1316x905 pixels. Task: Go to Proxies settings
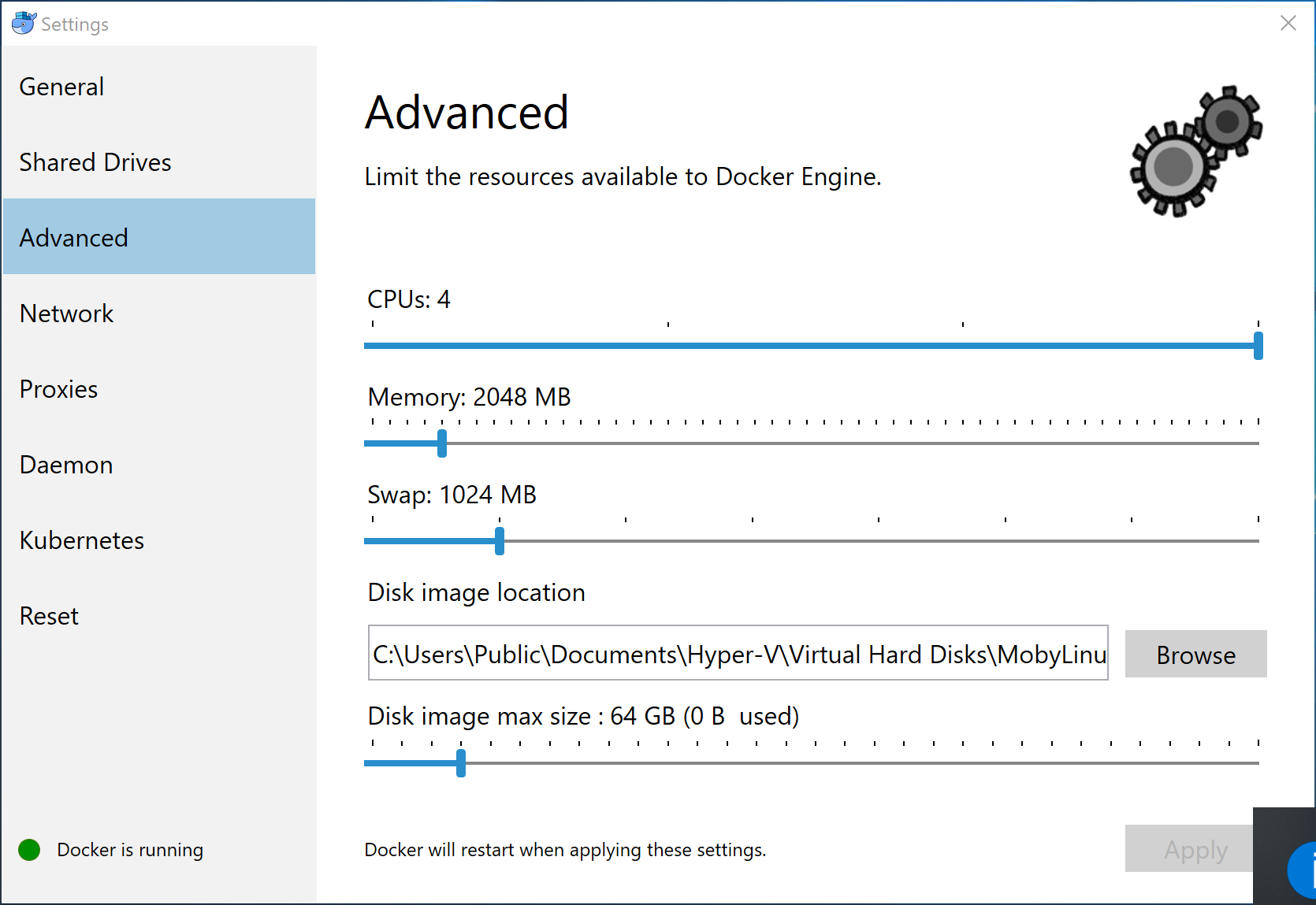coord(59,389)
